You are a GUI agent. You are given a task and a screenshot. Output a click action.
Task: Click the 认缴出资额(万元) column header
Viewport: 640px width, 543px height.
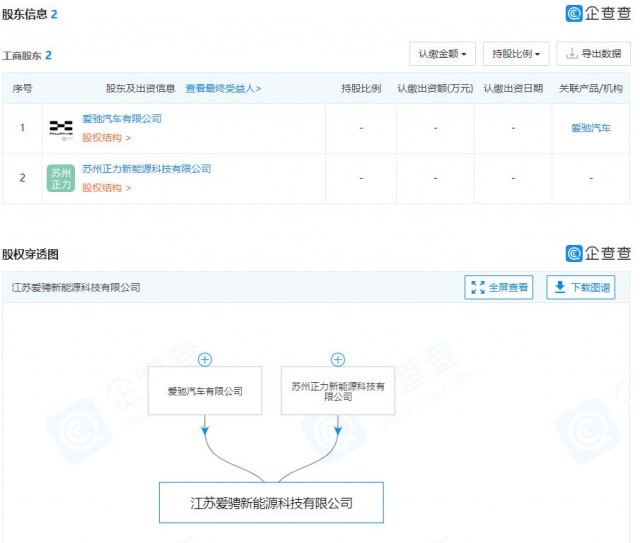(x=435, y=88)
